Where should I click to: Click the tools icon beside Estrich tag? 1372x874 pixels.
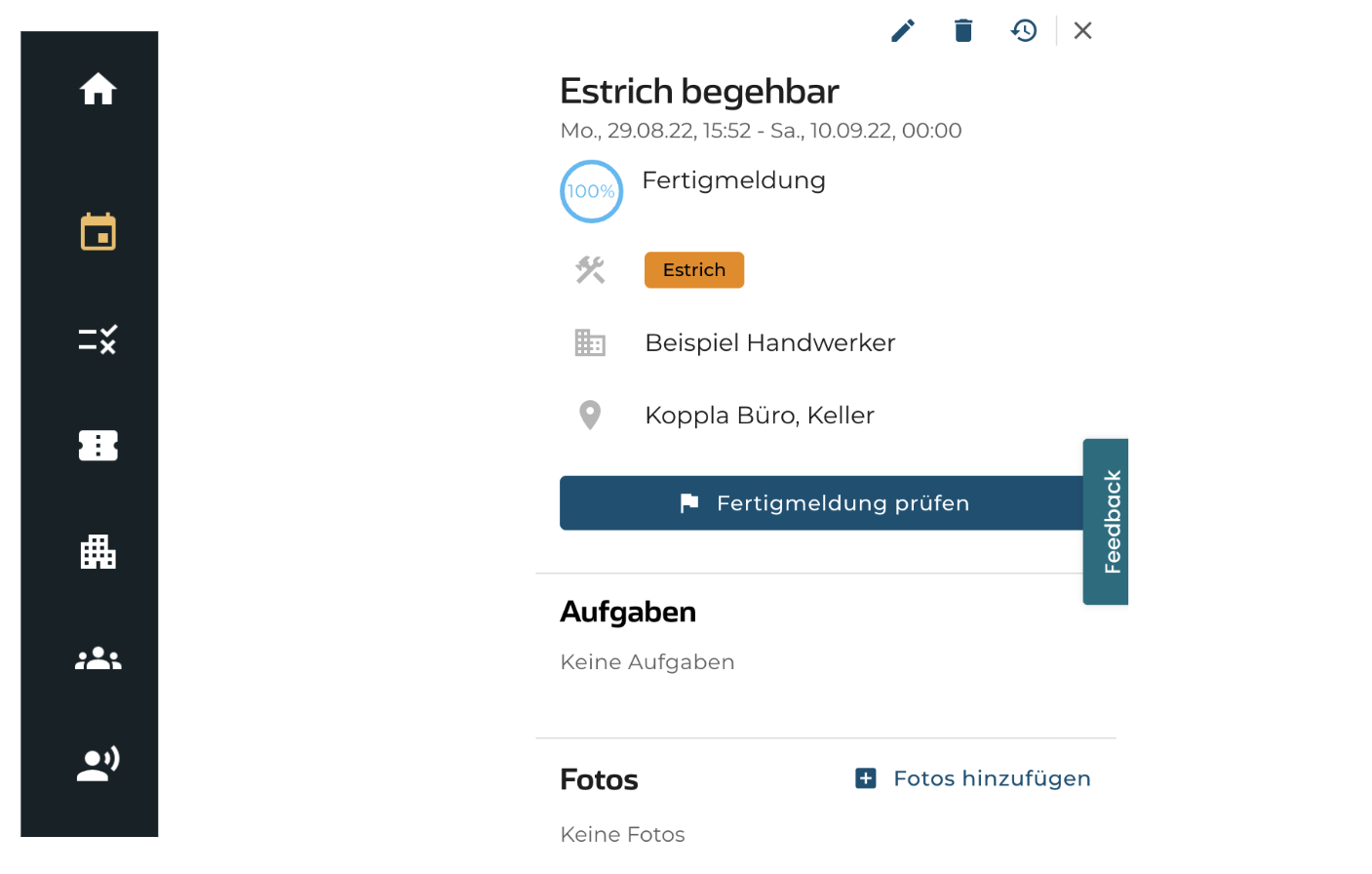(x=590, y=270)
